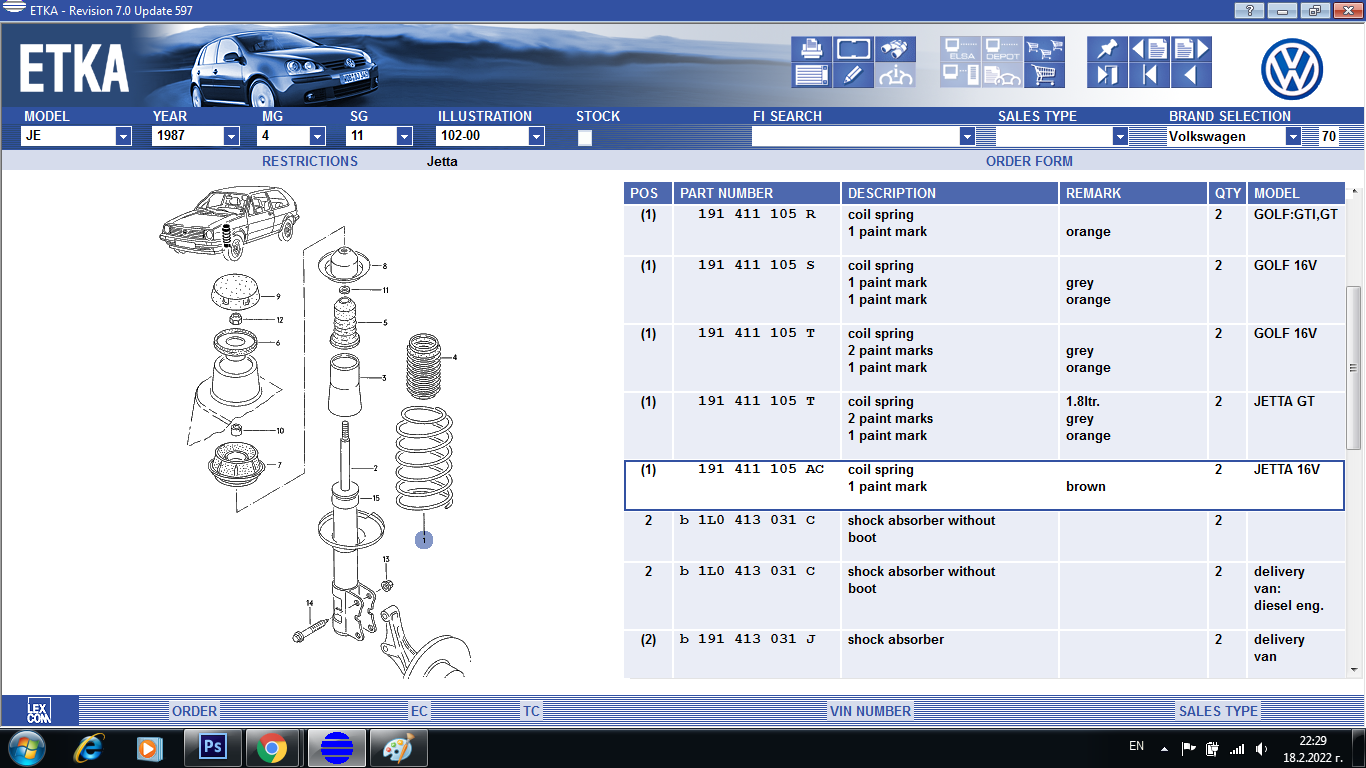Viewport: 1366px width, 768px height.
Task: Click the exit door icon
Action: (1106, 75)
